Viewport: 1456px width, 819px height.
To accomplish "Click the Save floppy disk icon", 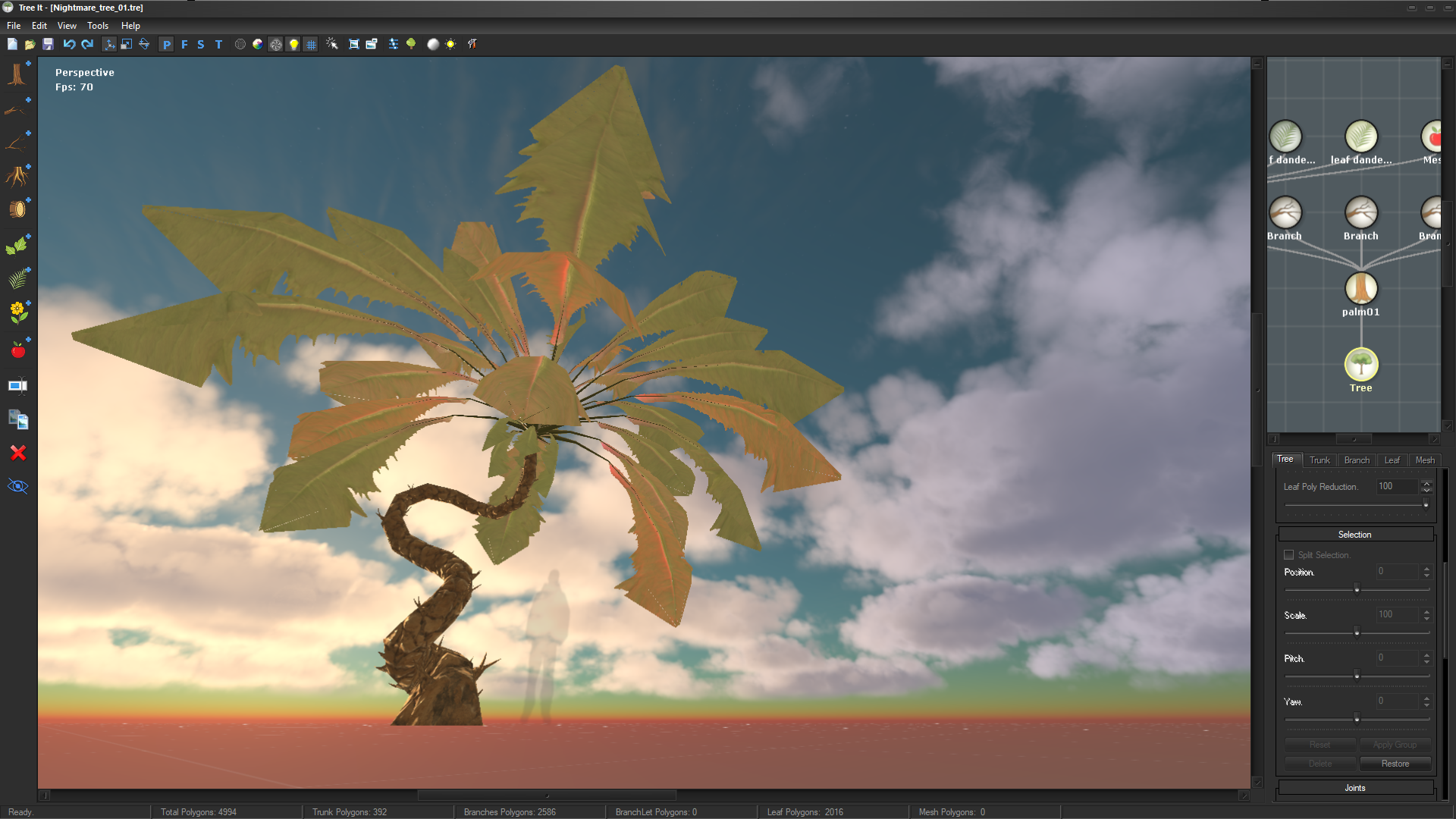I will point(48,44).
